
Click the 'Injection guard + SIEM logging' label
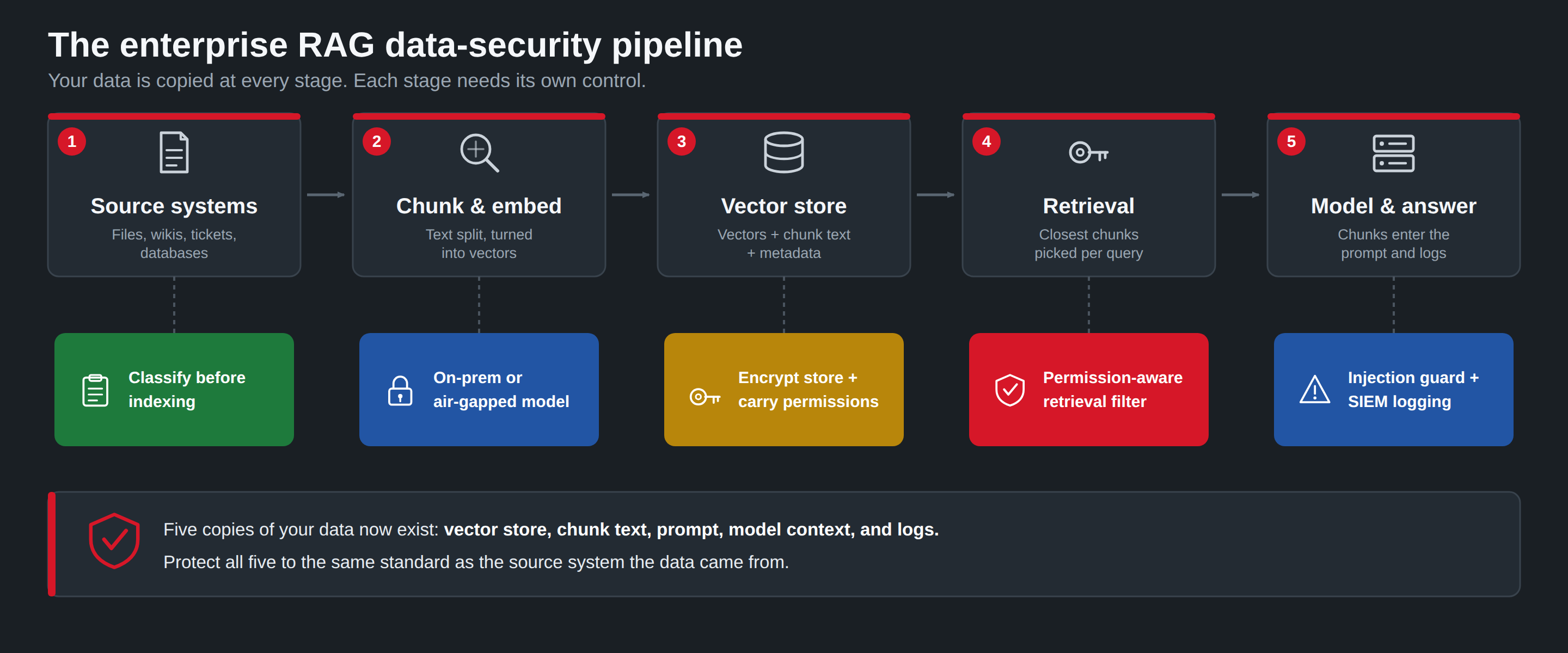pos(1413,390)
